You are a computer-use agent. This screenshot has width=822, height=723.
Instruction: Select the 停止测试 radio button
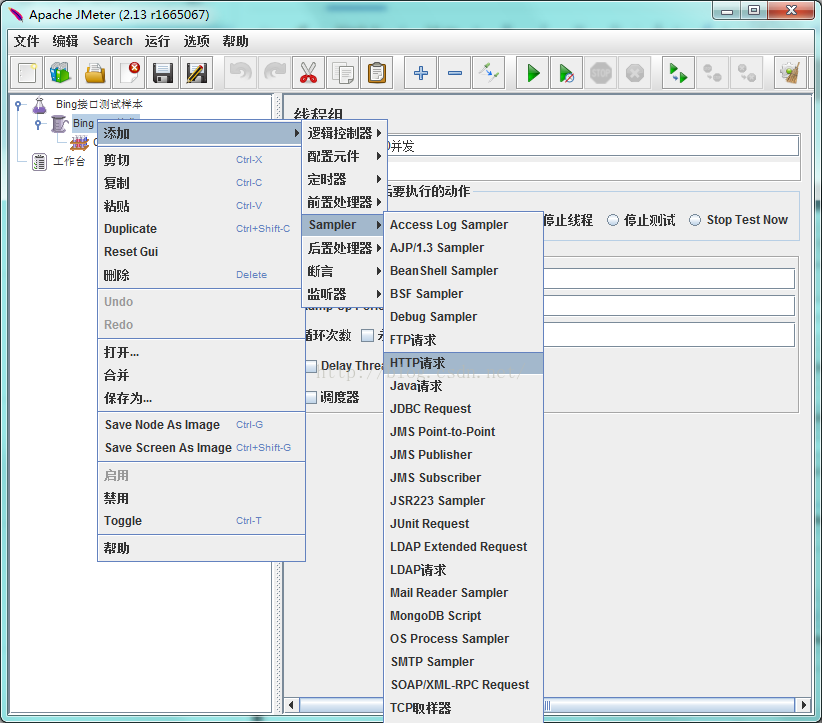click(x=613, y=220)
